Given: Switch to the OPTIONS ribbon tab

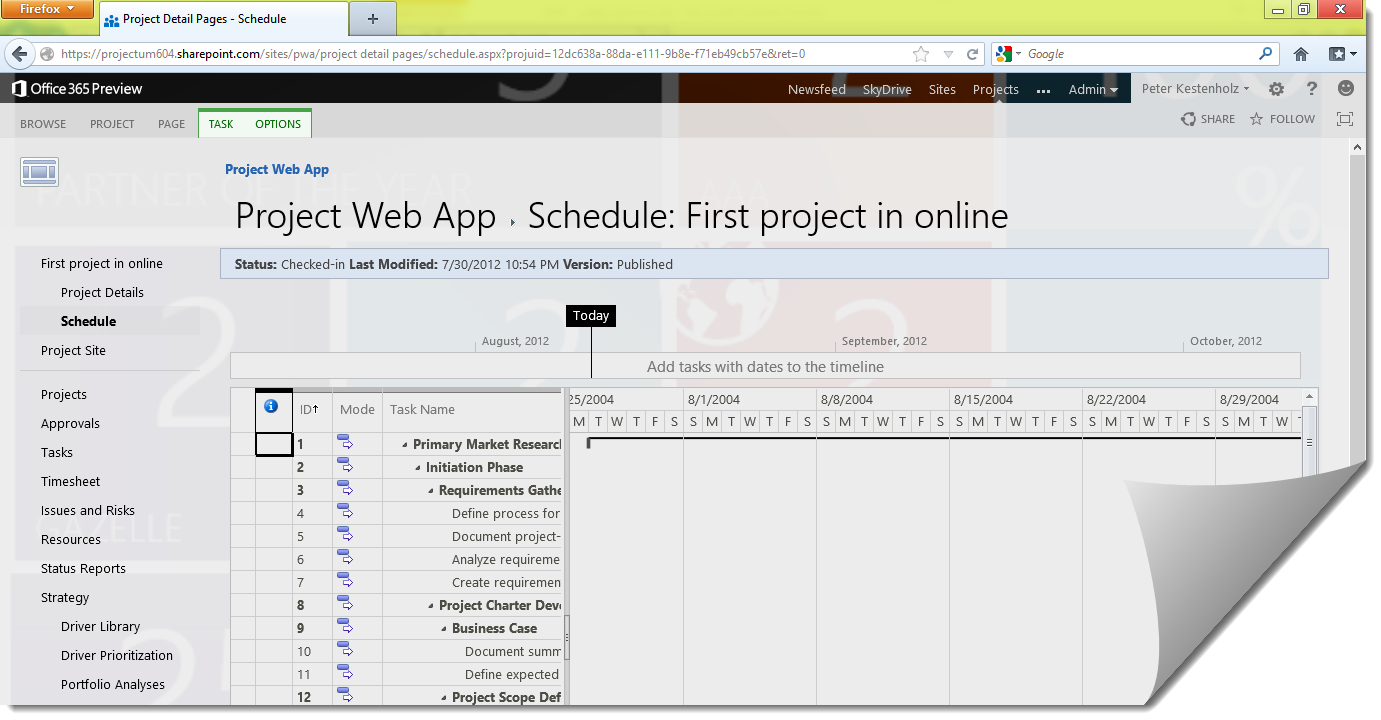Looking at the screenshot, I should click(x=278, y=124).
